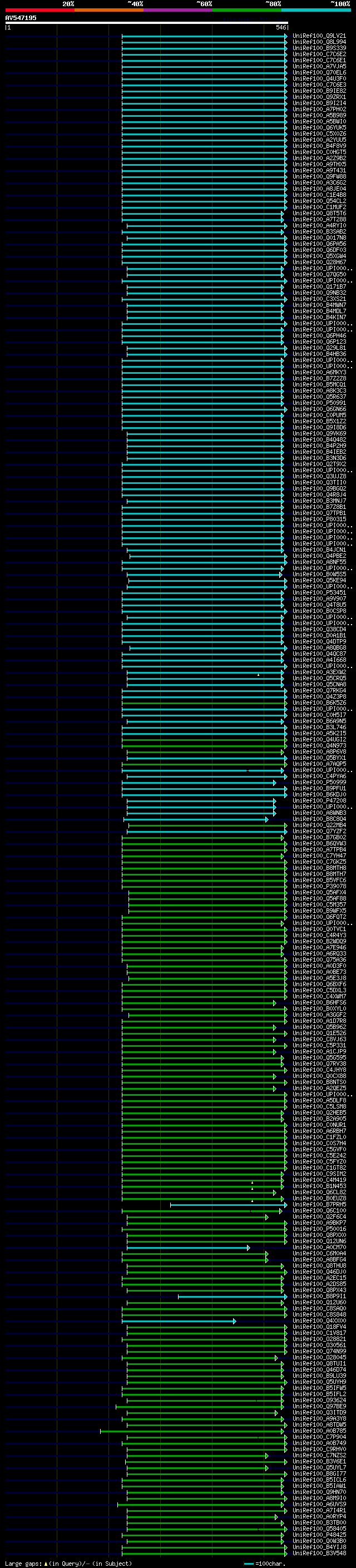Click the purple ~60% identity color band
The width and height of the screenshot is (356, 1568).
(x=177, y=10)
